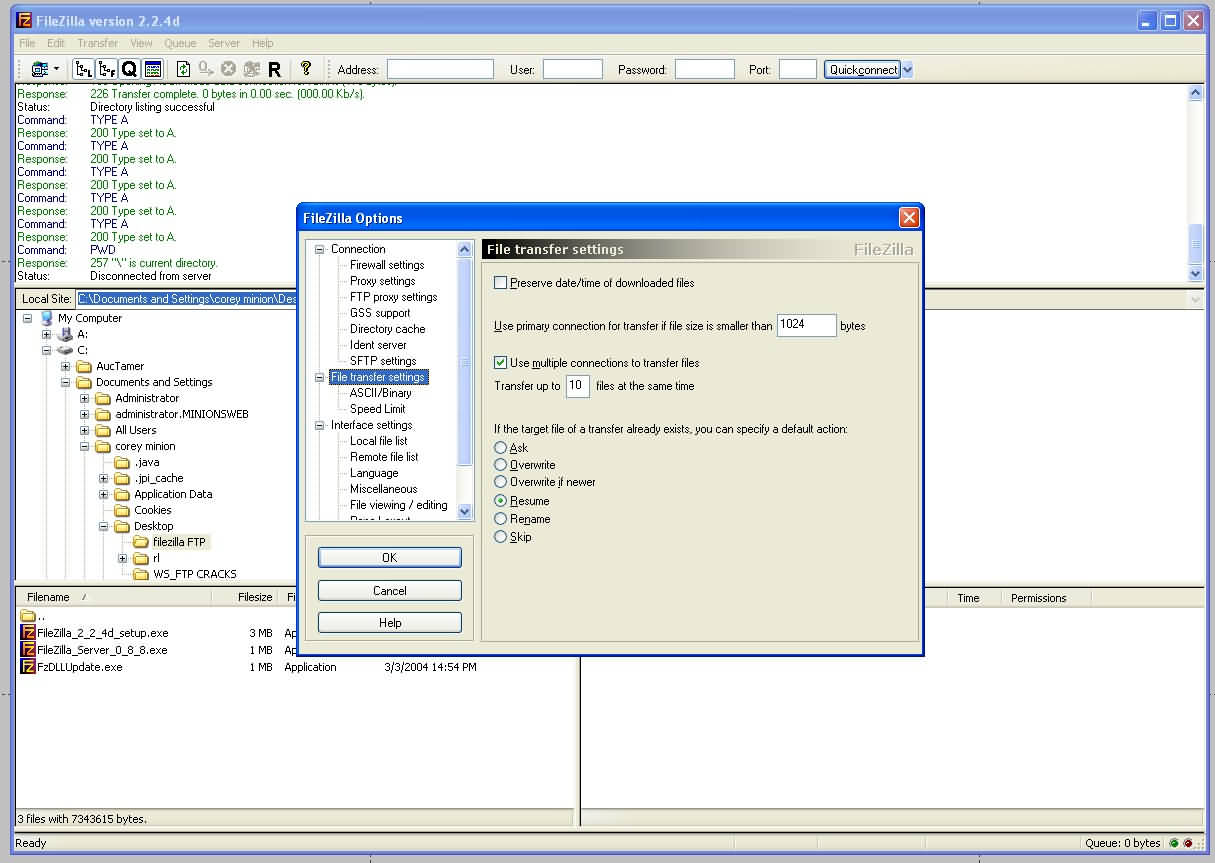
Task: Open the View menu
Action: pos(141,43)
